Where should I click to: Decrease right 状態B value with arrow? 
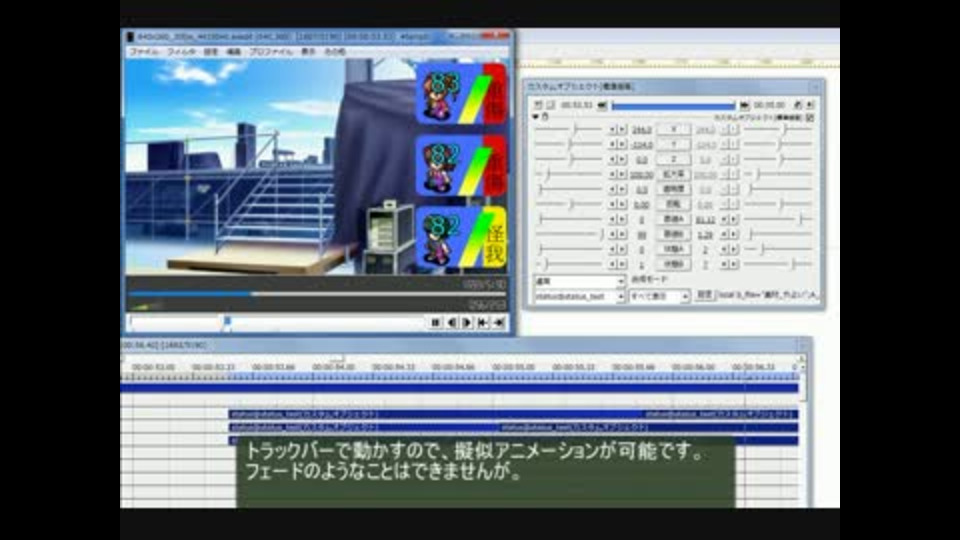tap(724, 264)
